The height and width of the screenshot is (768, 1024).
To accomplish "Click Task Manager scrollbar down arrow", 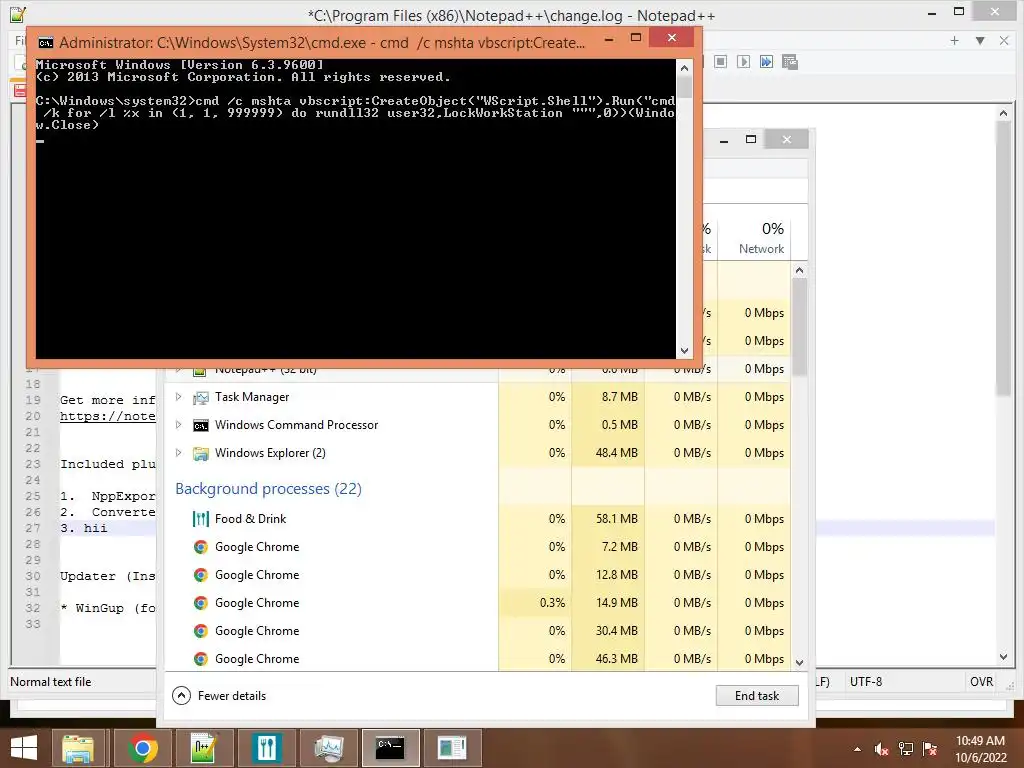I will [x=799, y=662].
